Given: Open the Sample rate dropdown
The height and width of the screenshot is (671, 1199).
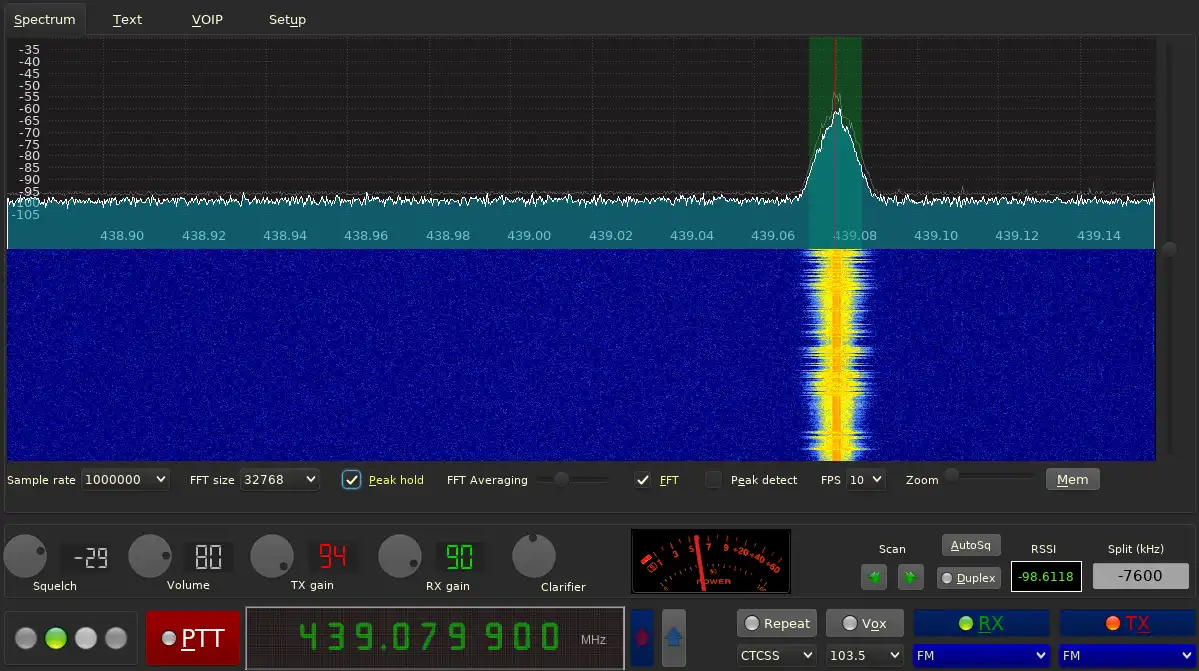Looking at the screenshot, I should 125,480.
